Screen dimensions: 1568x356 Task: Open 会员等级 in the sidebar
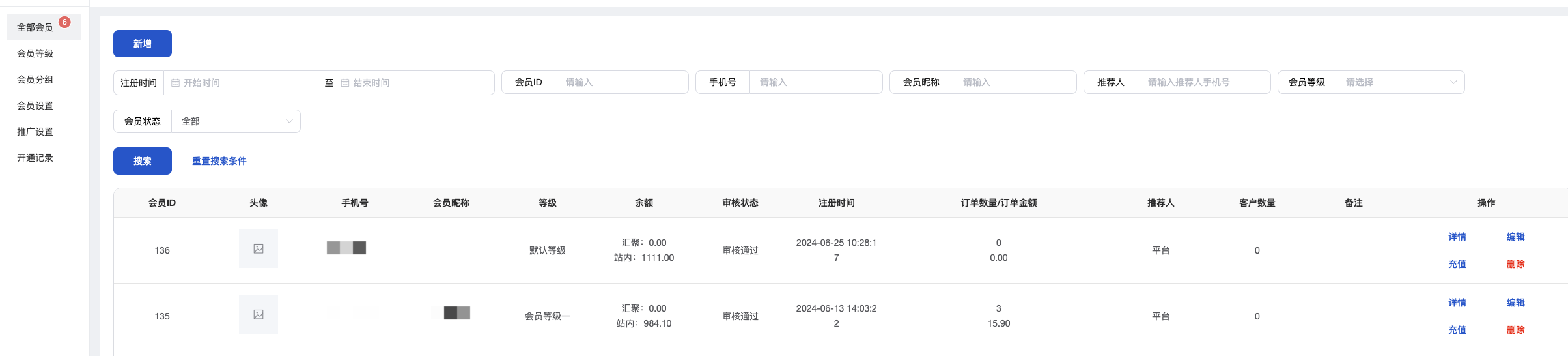pyautogui.click(x=35, y=53)
